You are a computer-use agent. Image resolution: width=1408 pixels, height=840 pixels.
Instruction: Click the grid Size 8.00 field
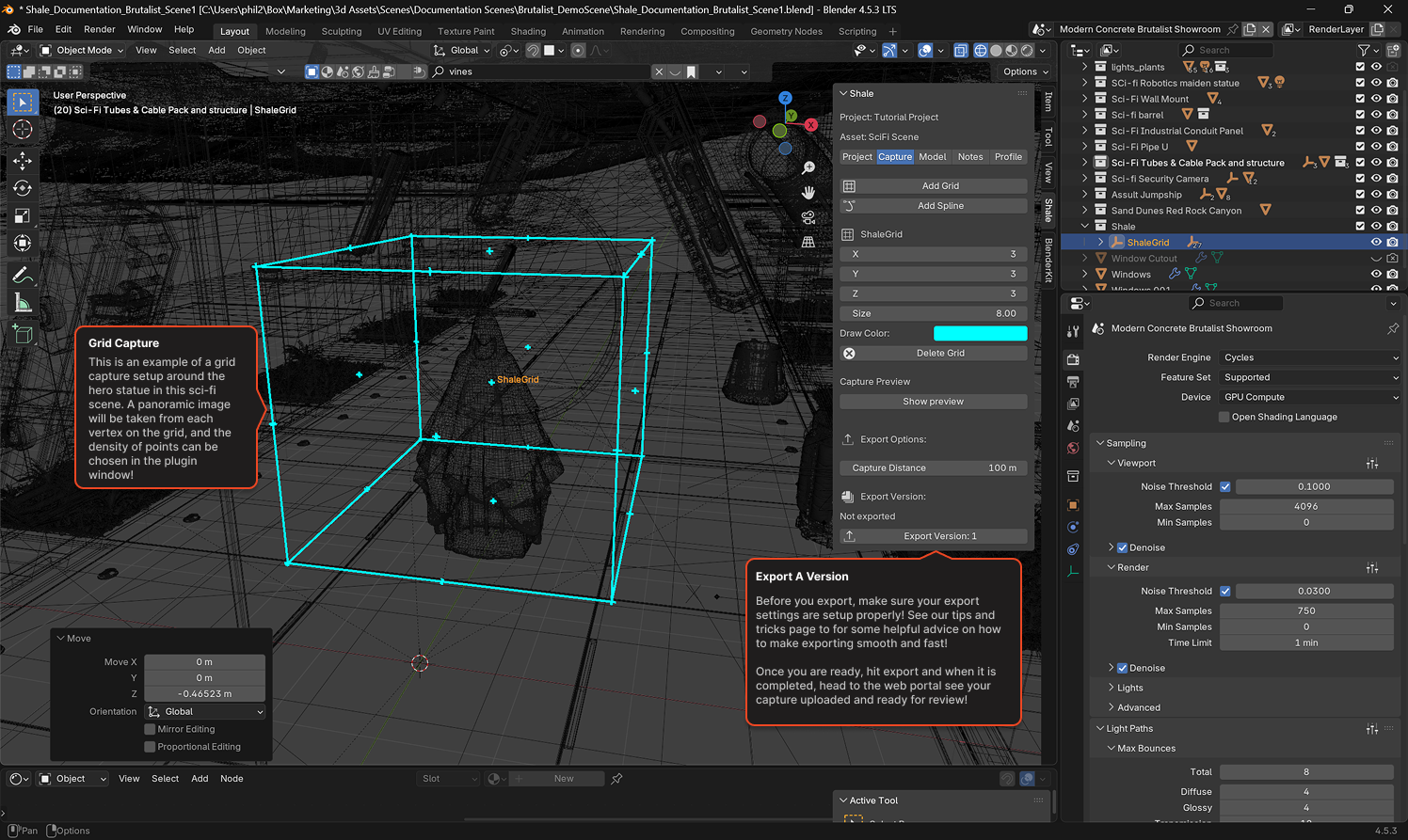coord(933,313)
